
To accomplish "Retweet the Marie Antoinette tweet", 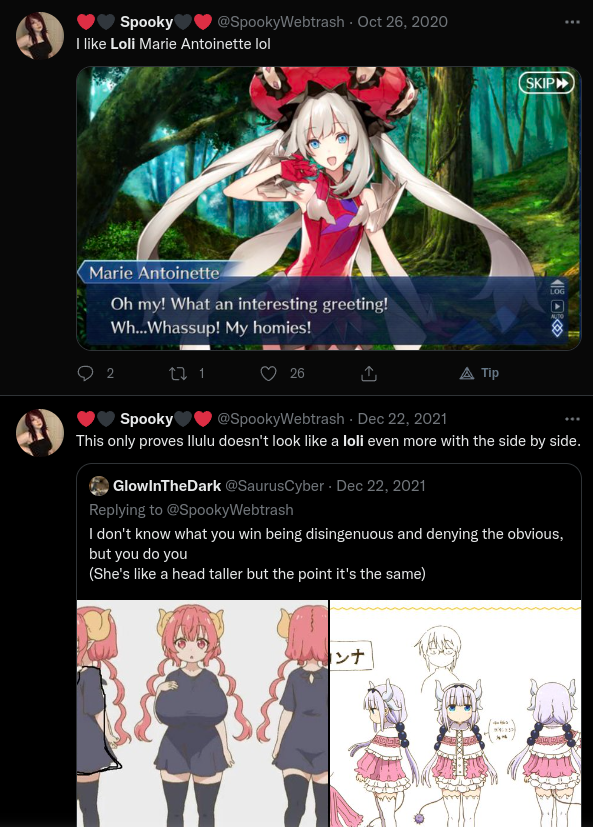I will (178, 373).
